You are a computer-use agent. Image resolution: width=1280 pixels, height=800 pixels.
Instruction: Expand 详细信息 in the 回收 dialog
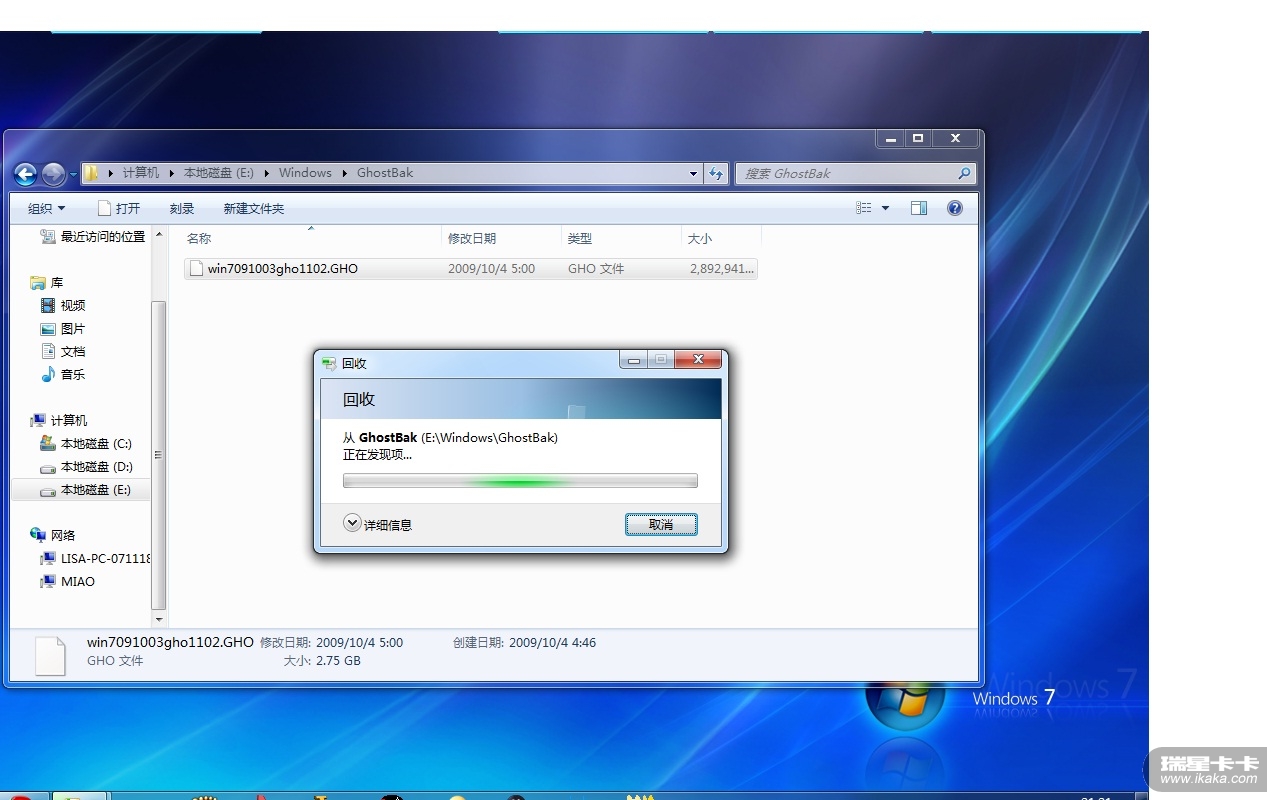tap(378, 524)
